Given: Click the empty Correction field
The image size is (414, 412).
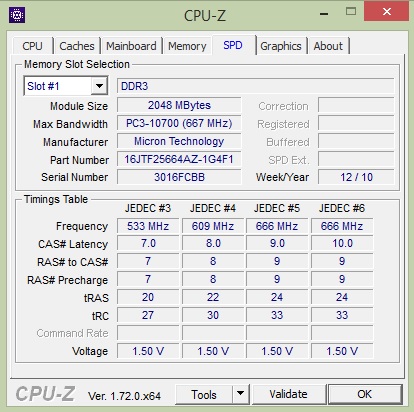Looking at the screenshot, I should 356,105.
